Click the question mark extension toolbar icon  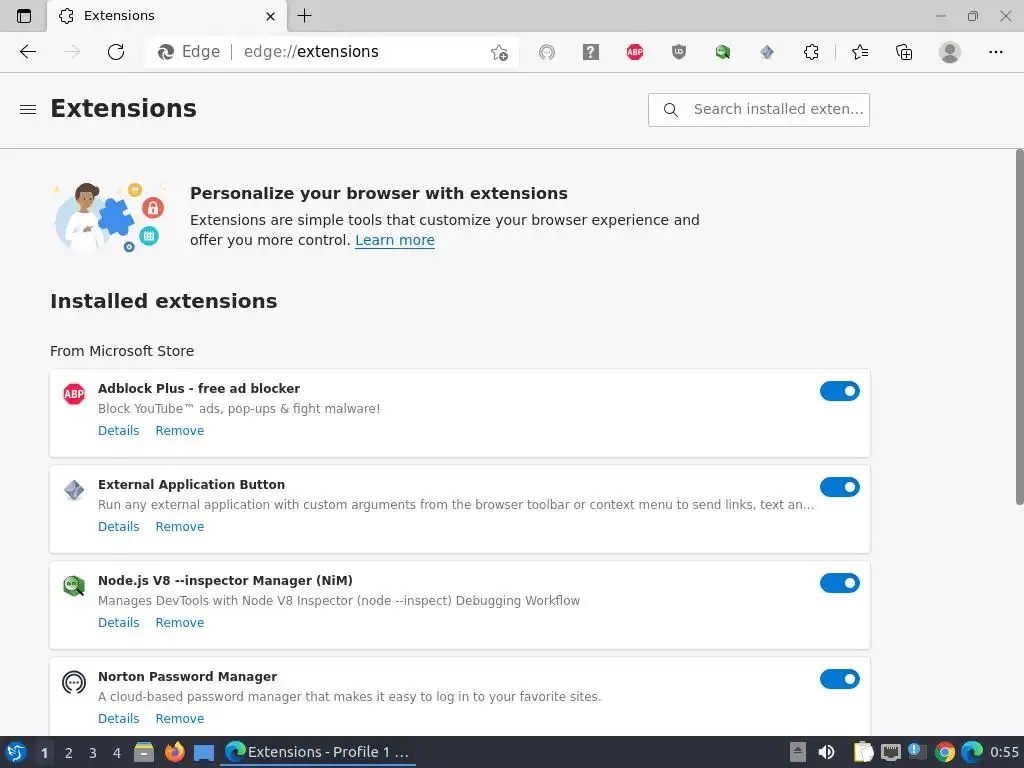pos(590,52)
